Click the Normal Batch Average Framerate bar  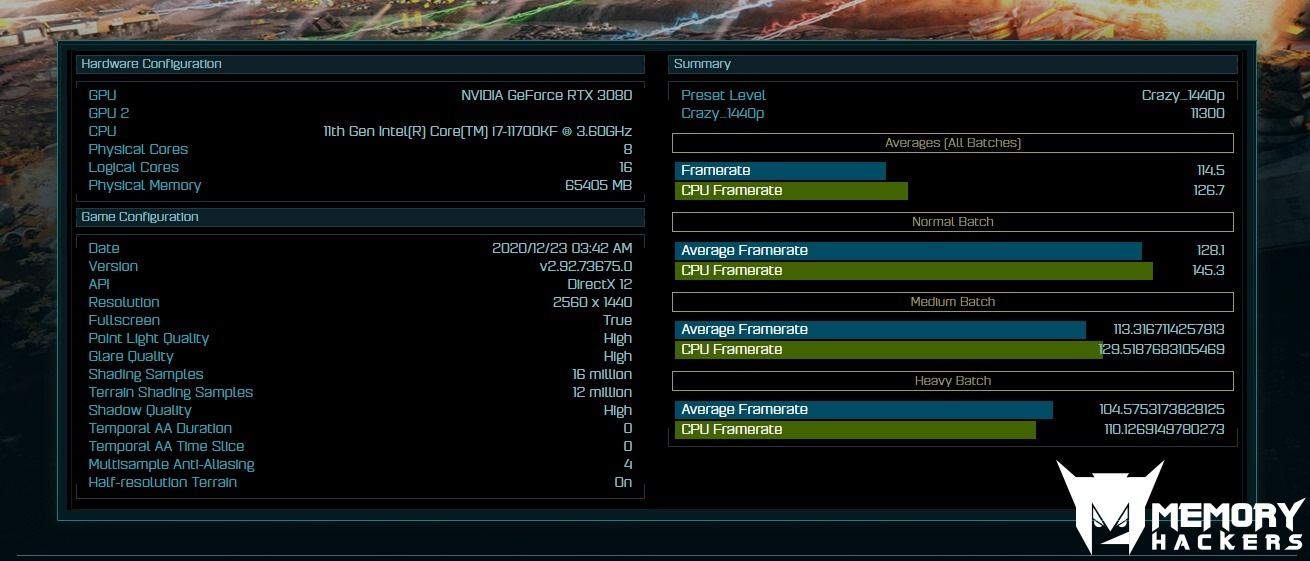pos(908,251)
